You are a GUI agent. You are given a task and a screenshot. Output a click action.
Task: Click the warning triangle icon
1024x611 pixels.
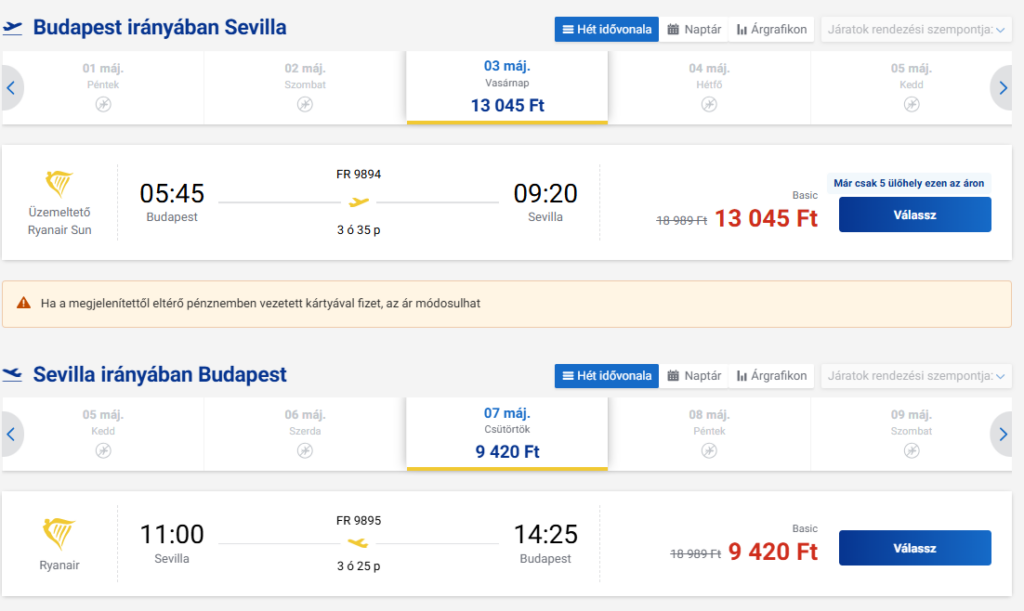click(23, 303)
